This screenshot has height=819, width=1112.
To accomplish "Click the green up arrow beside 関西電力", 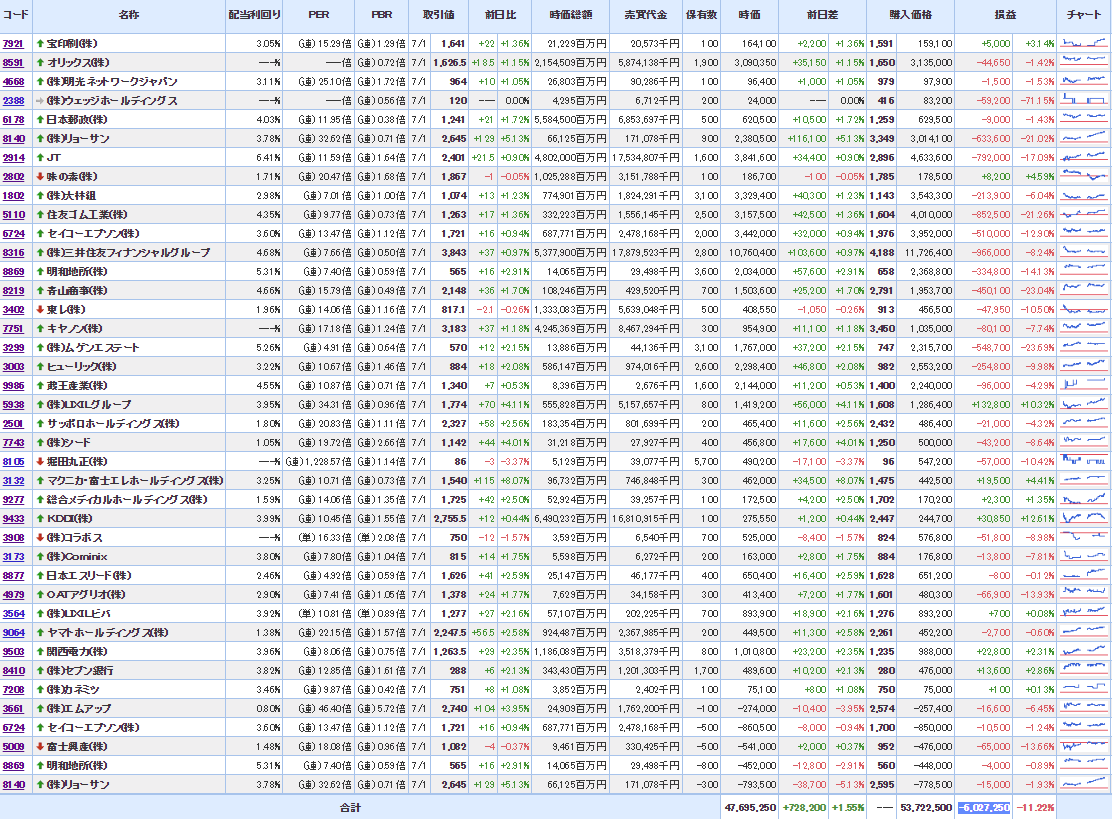I will [x=40, y=652].
